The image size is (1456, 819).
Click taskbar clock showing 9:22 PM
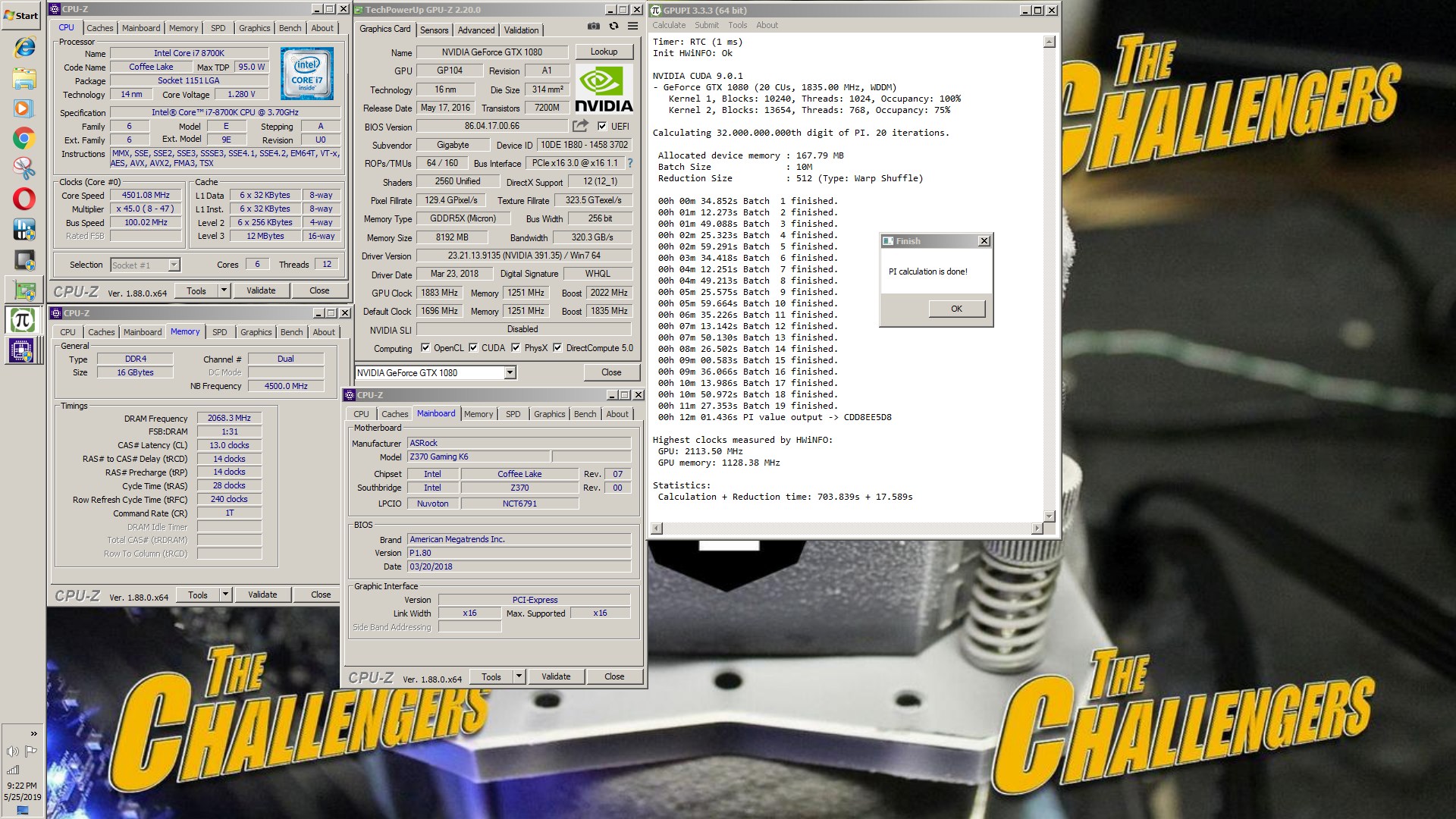click(21, 786)
